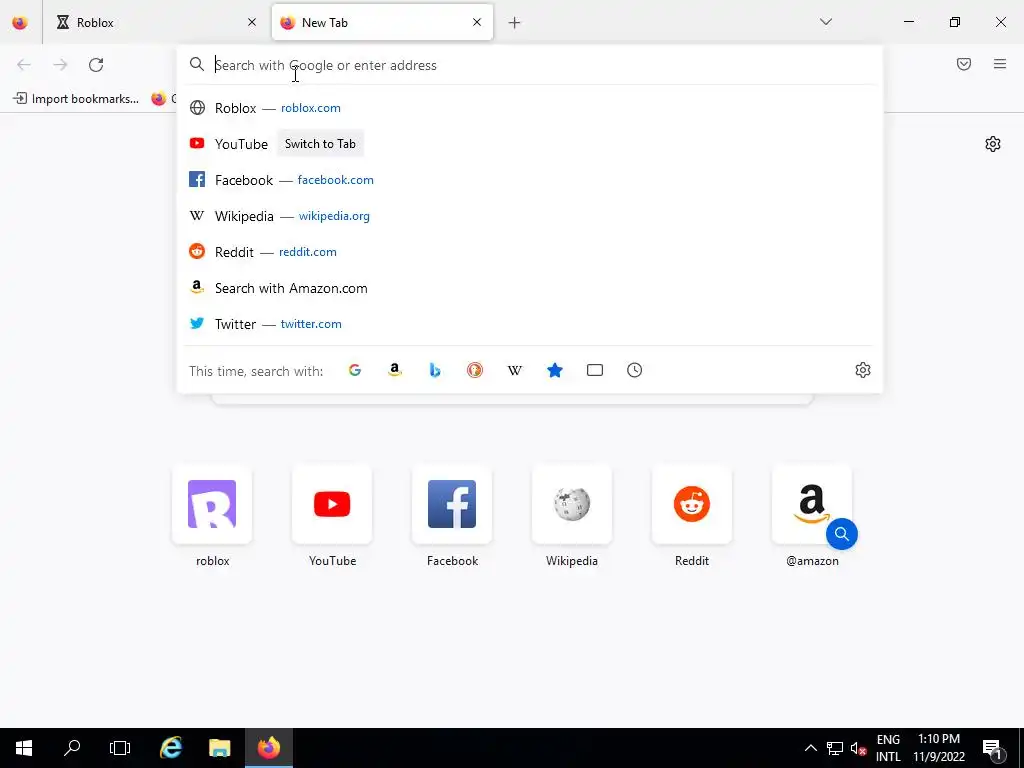Choose Wikipedia wikipedia.org suggestion
Viewport: 1024px width, 768px height.
pyautogui.click(x=530, y=216)
